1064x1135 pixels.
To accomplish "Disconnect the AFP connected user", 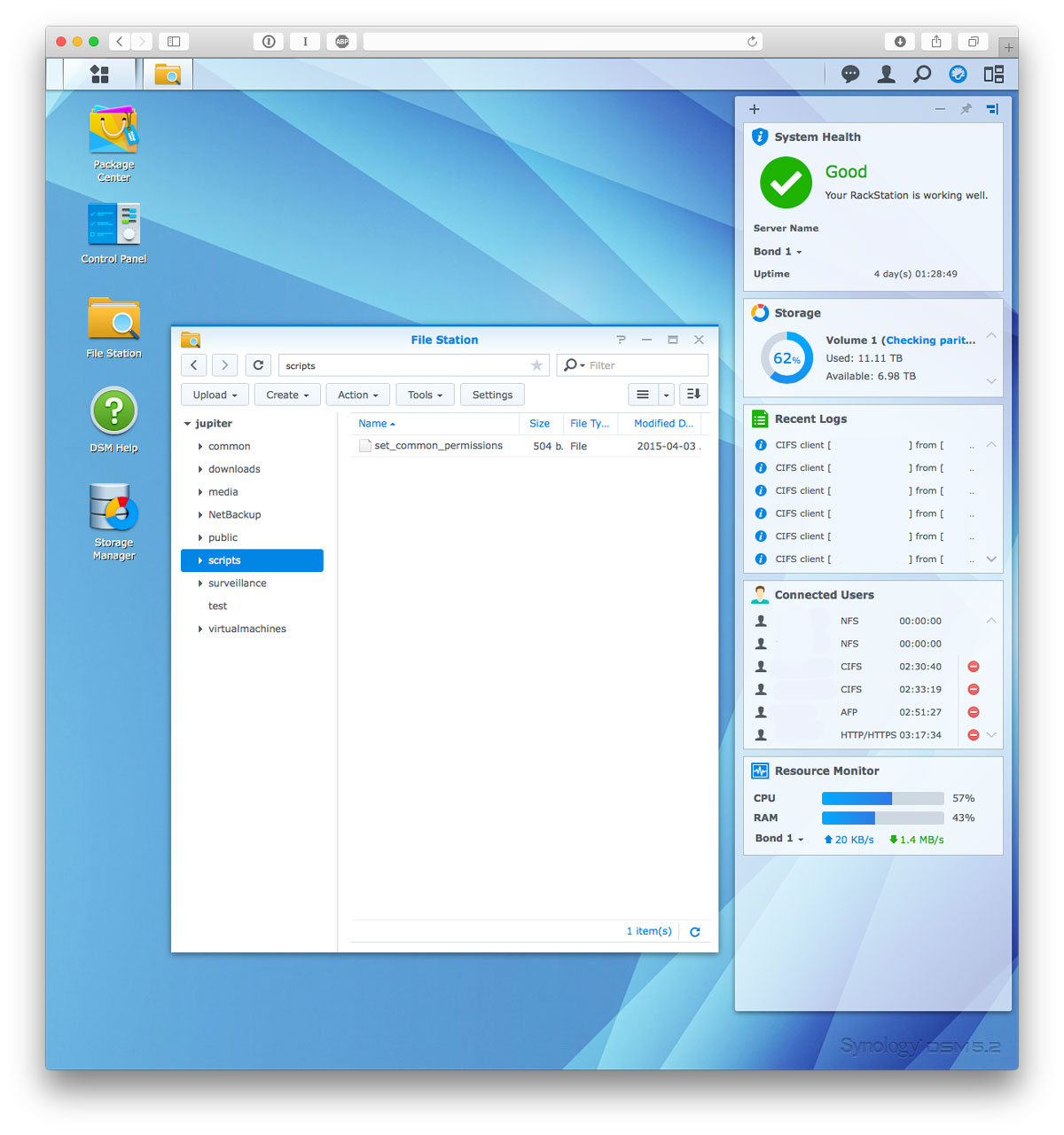I will coord(974,712).
